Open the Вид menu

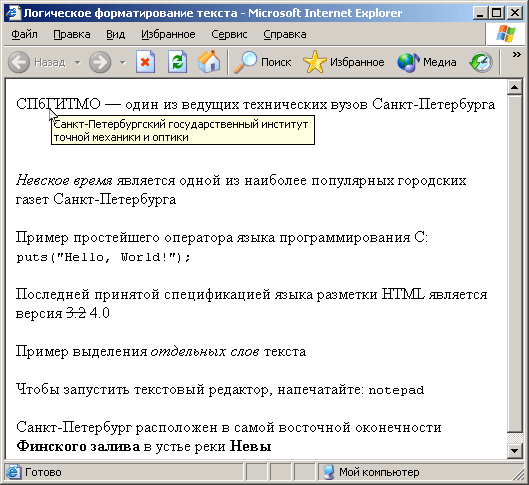click(115, 34)
